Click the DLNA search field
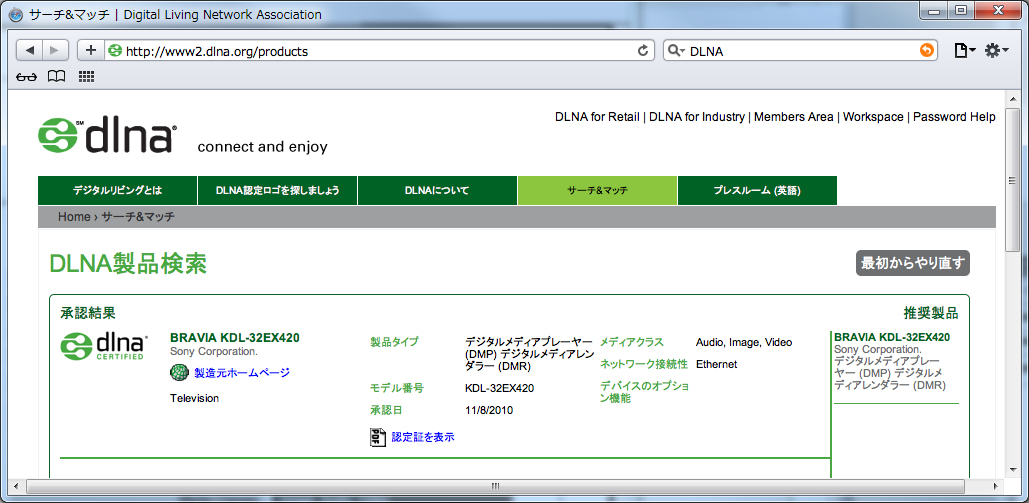 coord(802,51)
